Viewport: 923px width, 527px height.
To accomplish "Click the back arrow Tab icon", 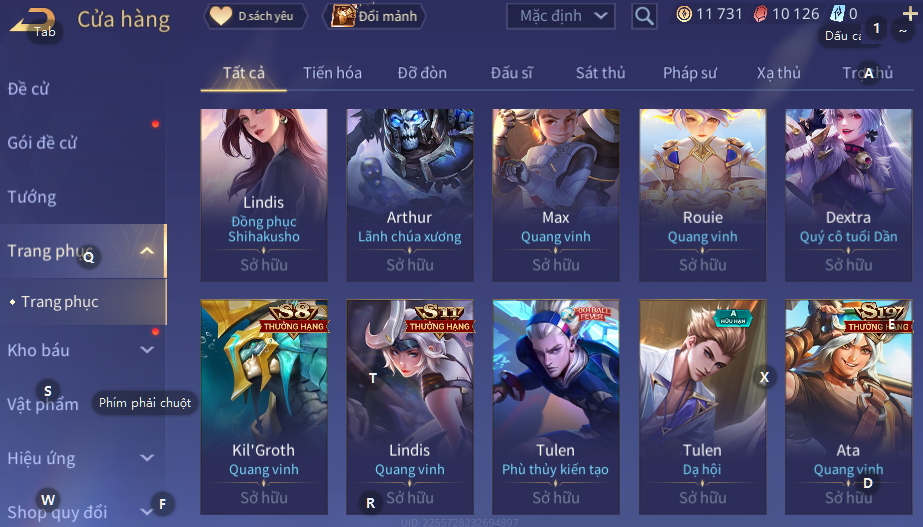I will pos(34,22).
